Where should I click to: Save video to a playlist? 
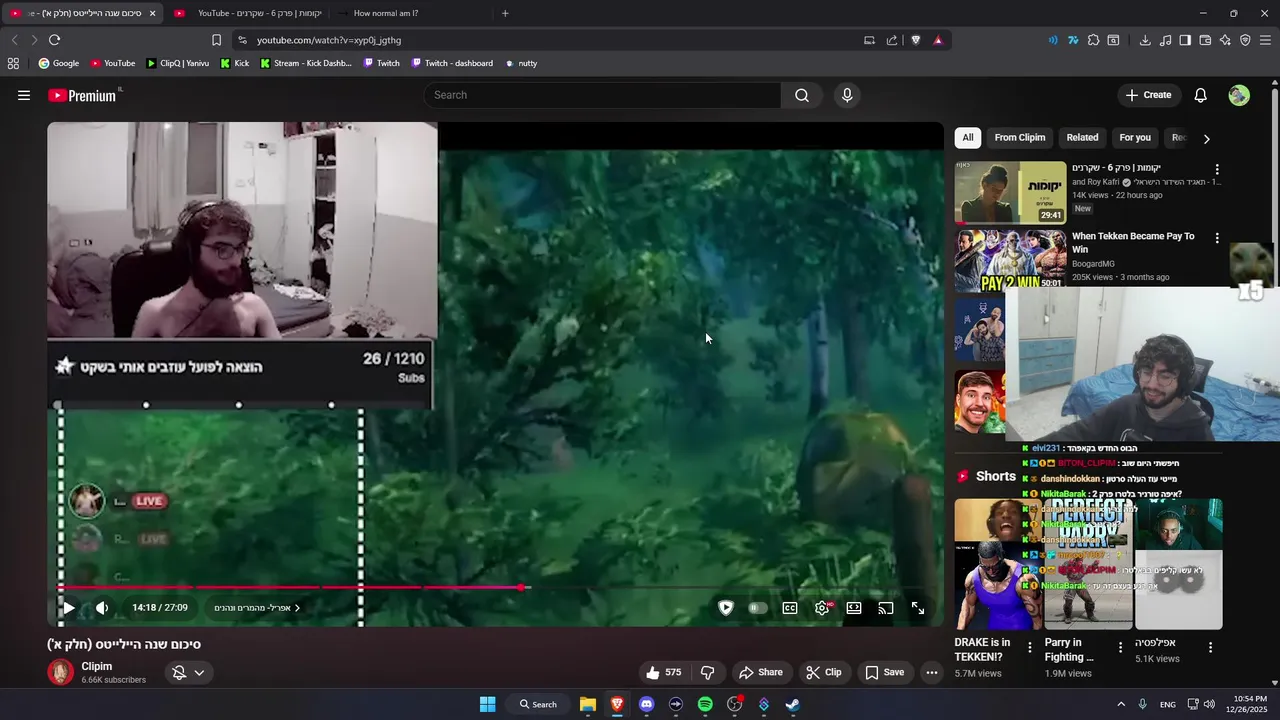pos(884,672)
